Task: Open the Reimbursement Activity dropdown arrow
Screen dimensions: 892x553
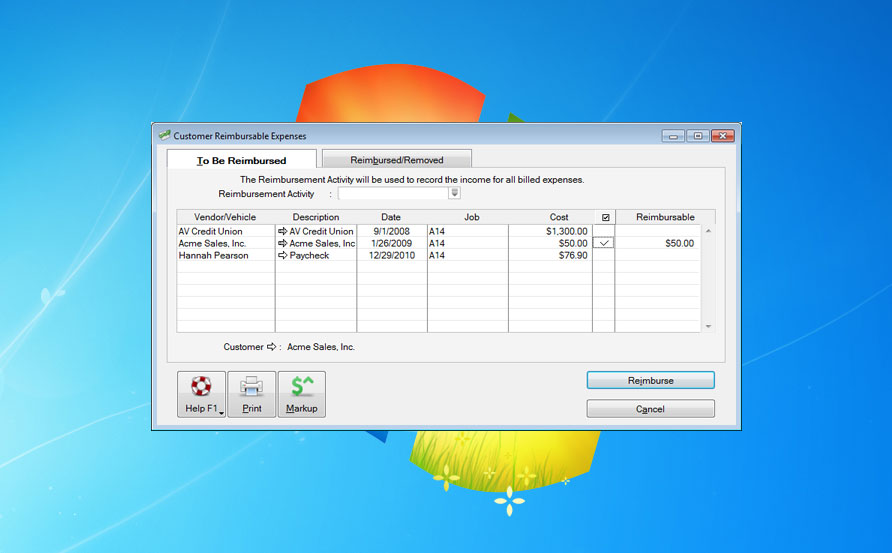Action: 454,193
